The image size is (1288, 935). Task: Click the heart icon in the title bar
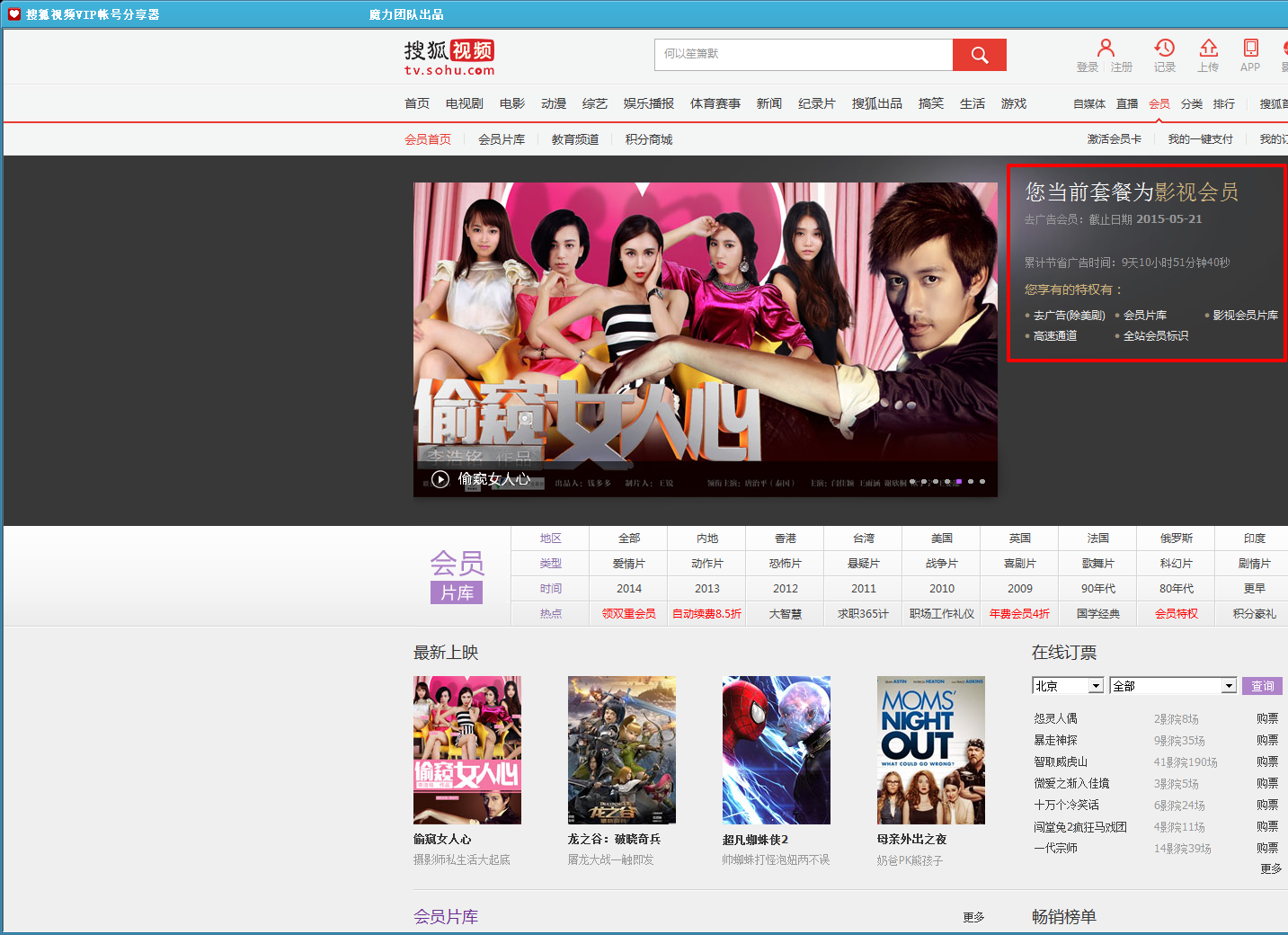14,14
